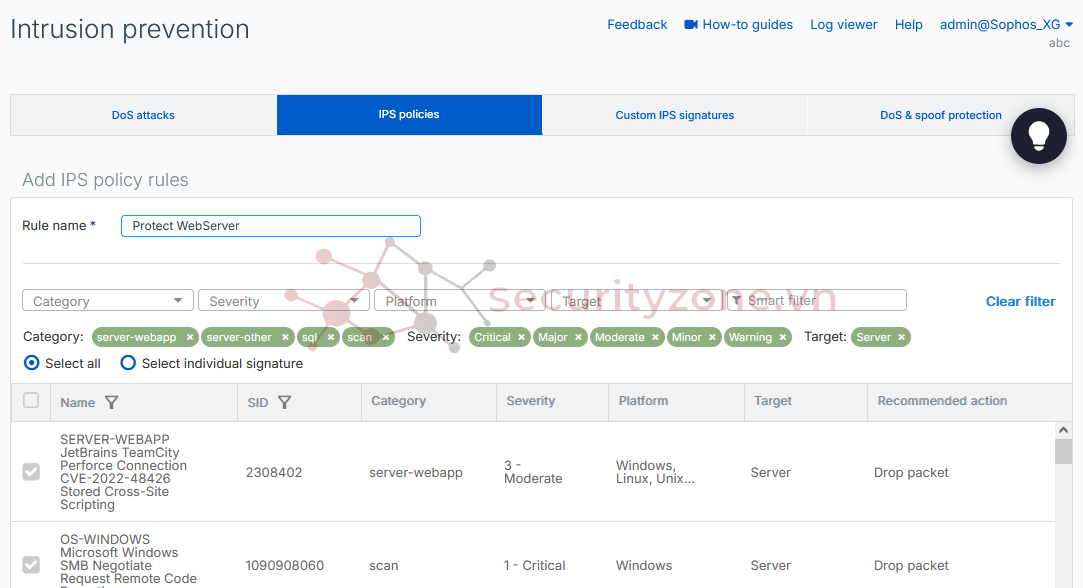Remove the Server target tag
Viewport: 1083px width, 588px height.
coord(901,338)
